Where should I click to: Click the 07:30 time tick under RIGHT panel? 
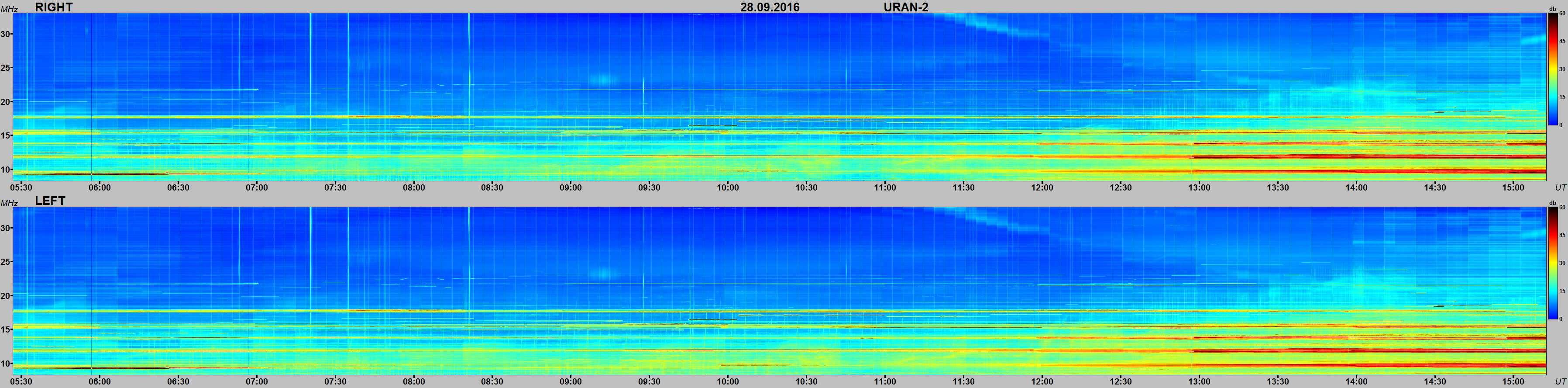tap(335, 187)
